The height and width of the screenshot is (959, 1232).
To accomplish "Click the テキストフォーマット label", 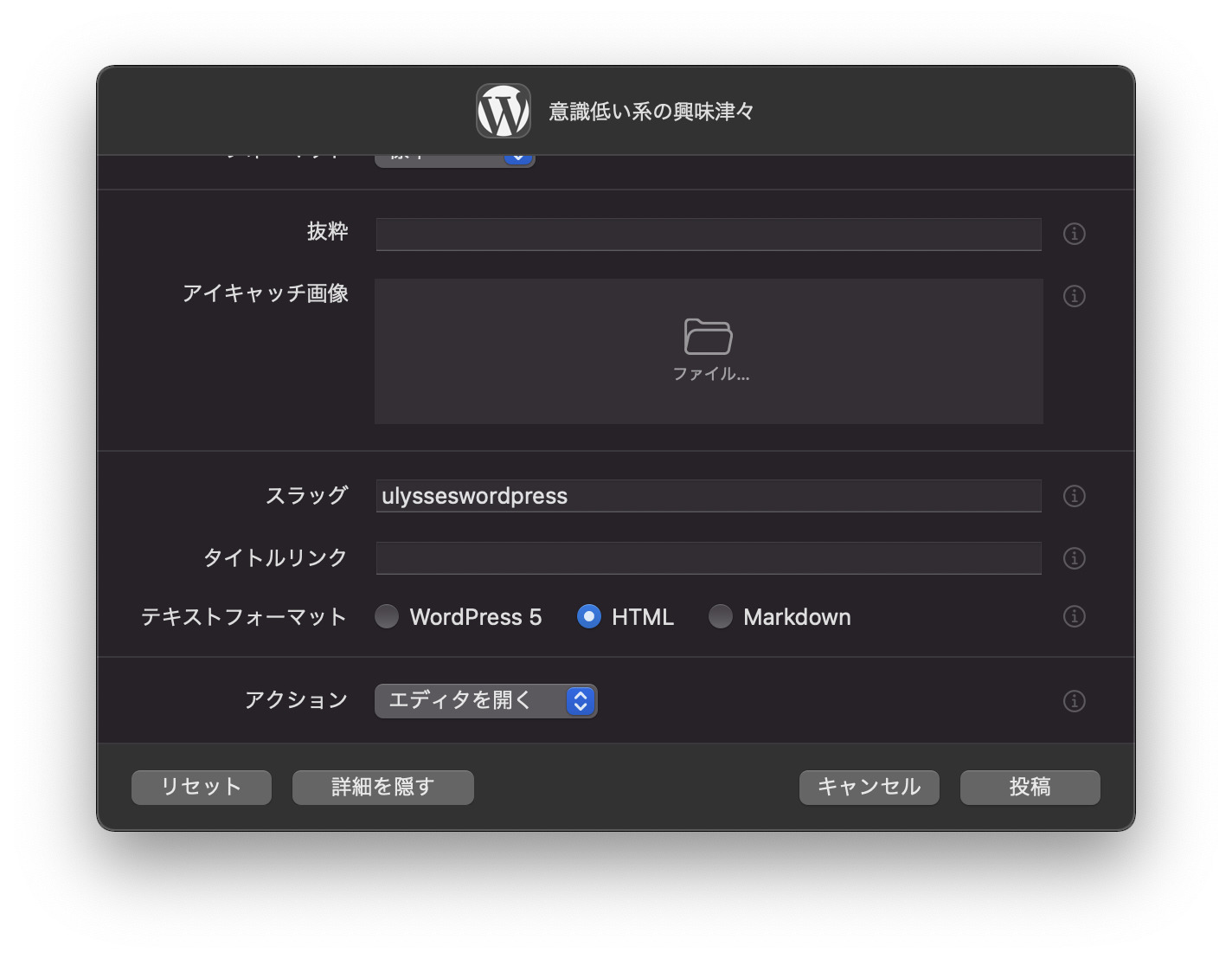I will pyautogui.click(x=244, y=617).
